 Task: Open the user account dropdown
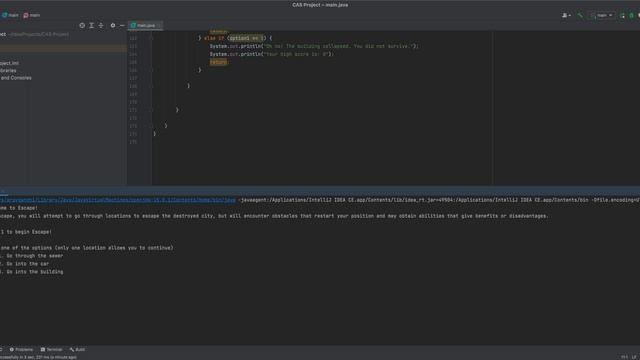click(x=566, y=16)
